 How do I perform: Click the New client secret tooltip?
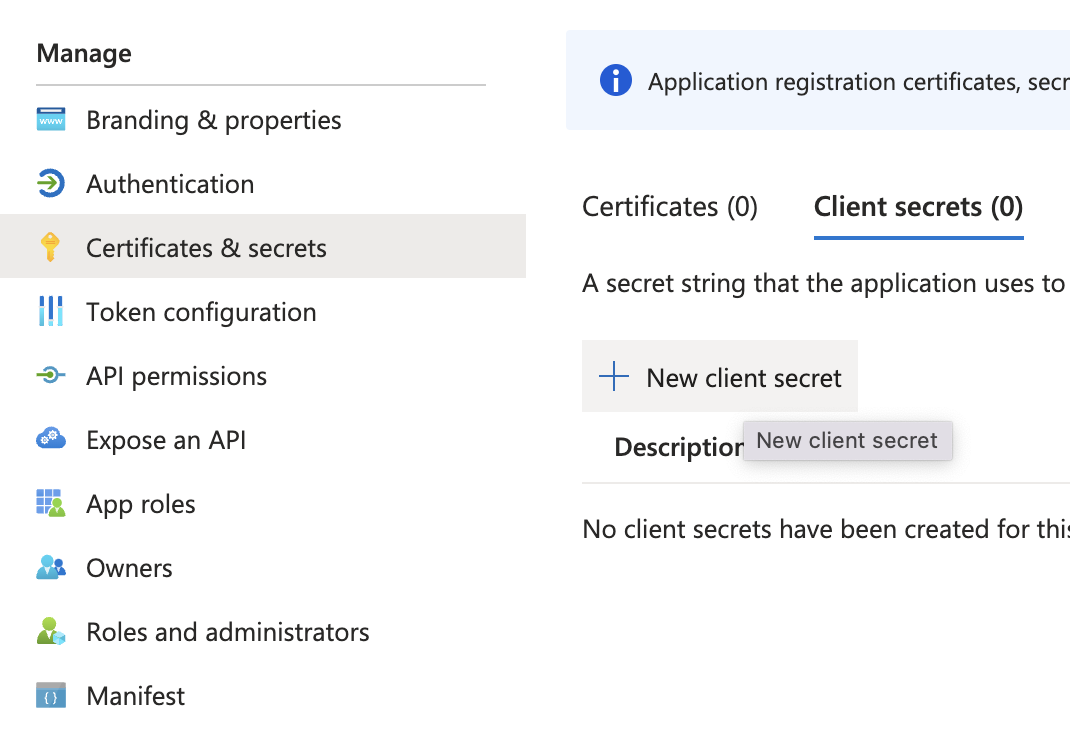[x=848, y=441]
